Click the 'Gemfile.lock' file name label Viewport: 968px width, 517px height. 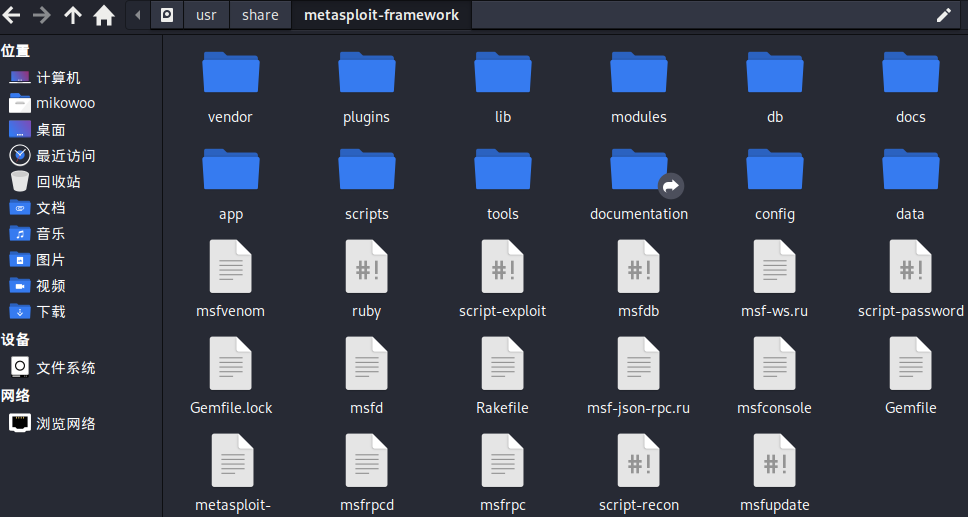231,408
